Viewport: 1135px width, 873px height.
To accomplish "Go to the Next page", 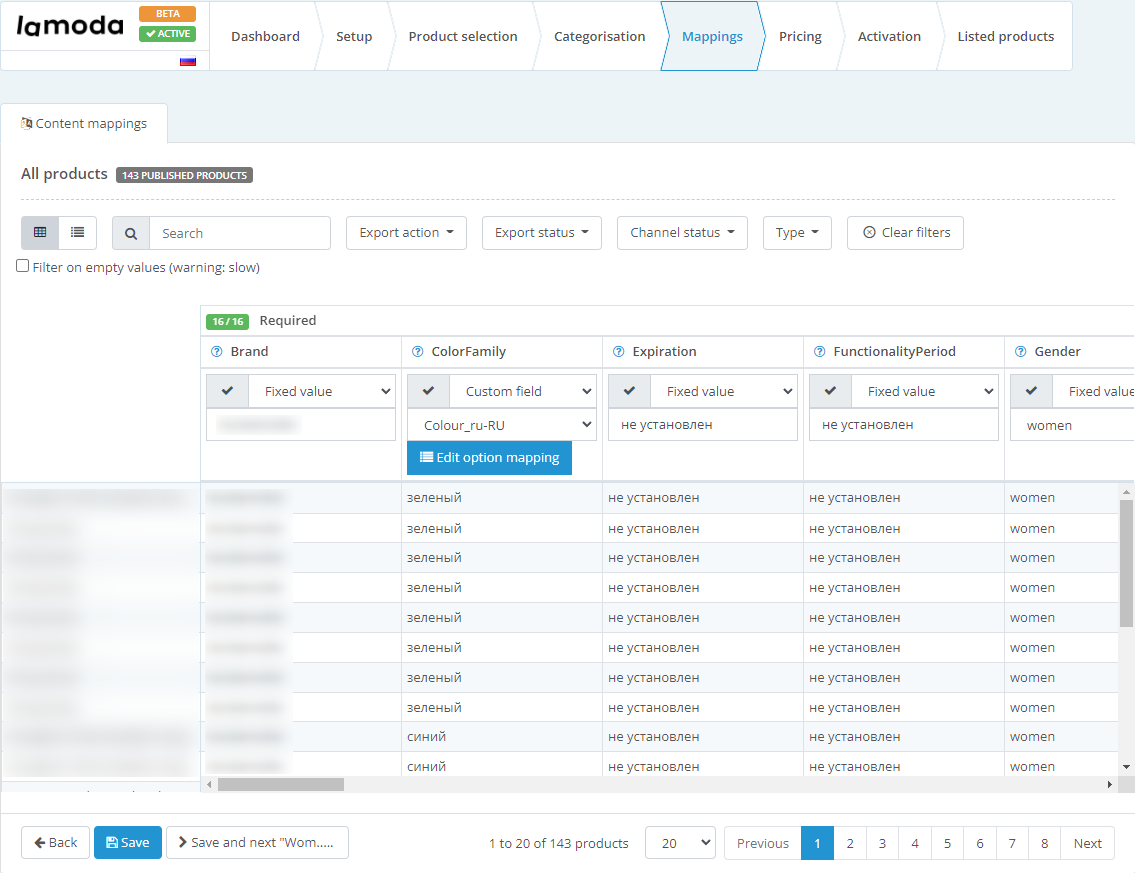I will [1087, 843].
